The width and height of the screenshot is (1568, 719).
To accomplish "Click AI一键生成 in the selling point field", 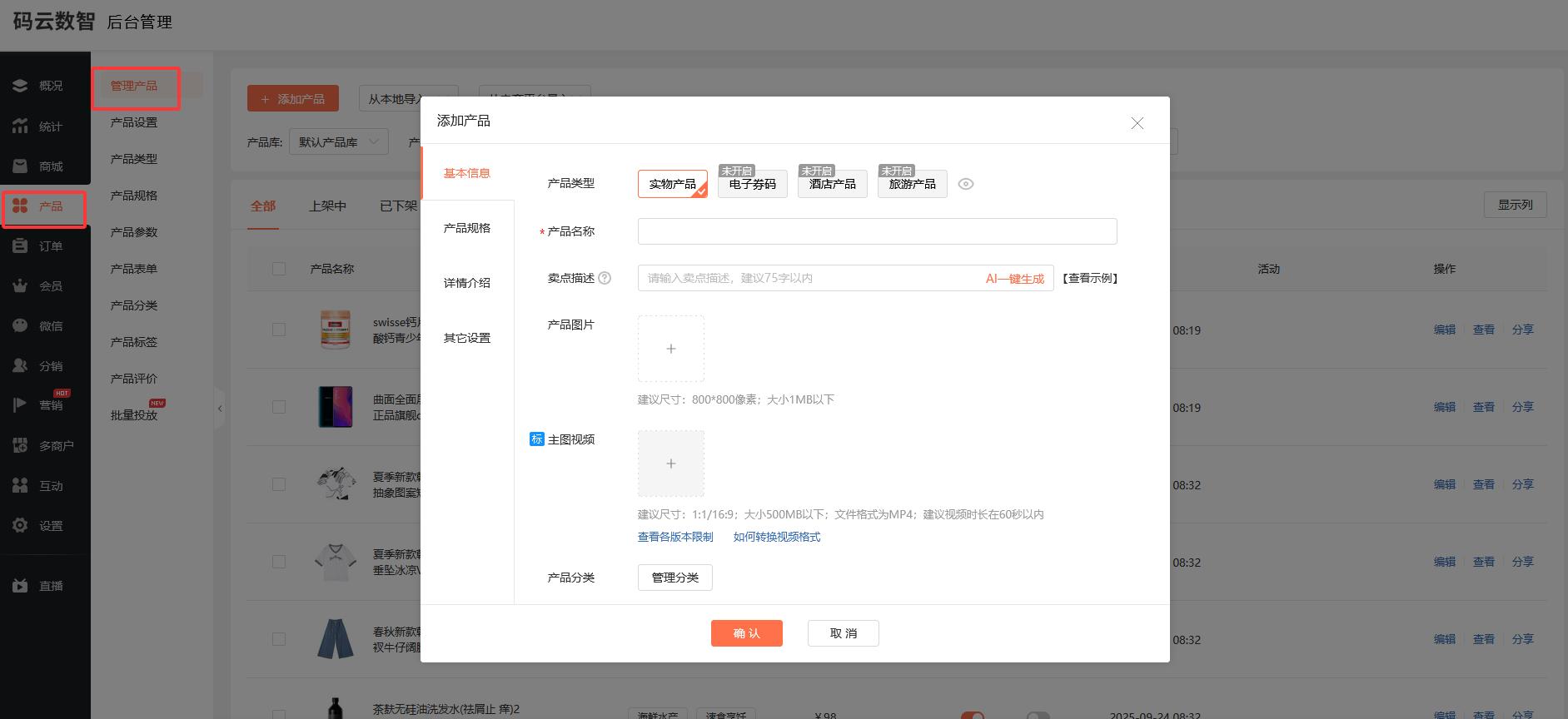I will click(x=1015, y=279).
